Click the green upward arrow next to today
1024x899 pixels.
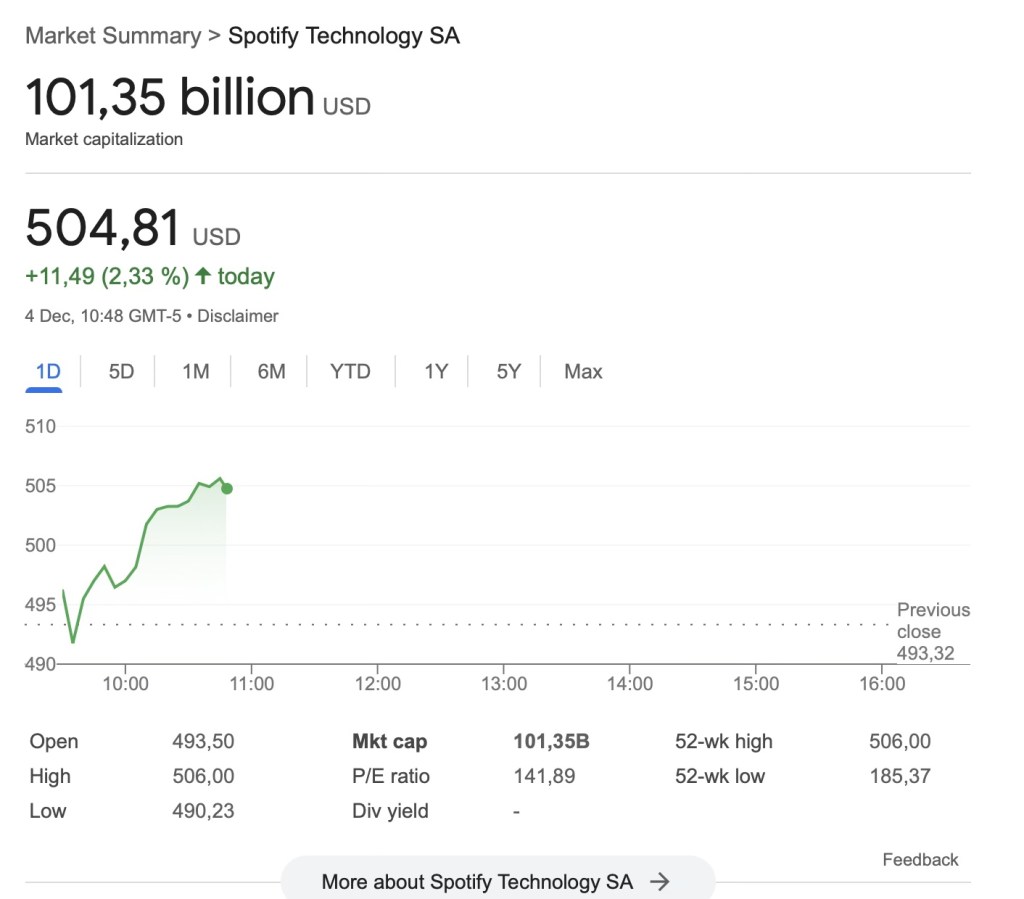click(203, 276)
